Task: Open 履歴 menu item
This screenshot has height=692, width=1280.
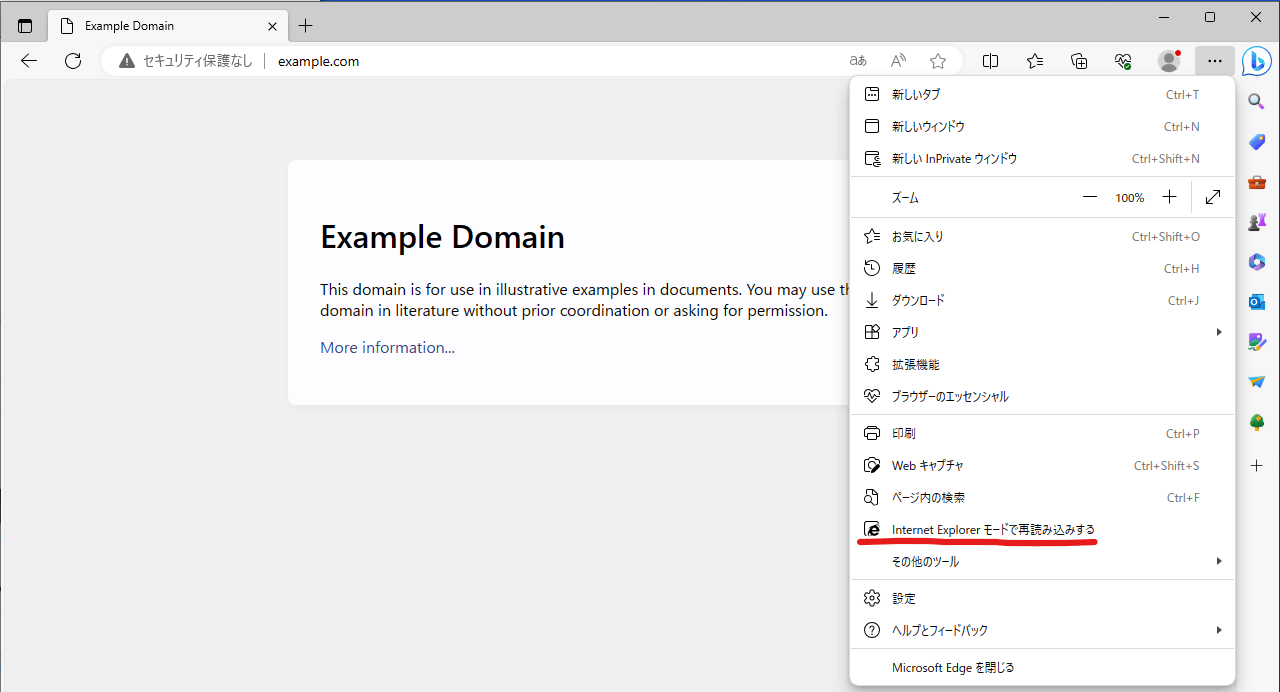Action: [1042, 269]
